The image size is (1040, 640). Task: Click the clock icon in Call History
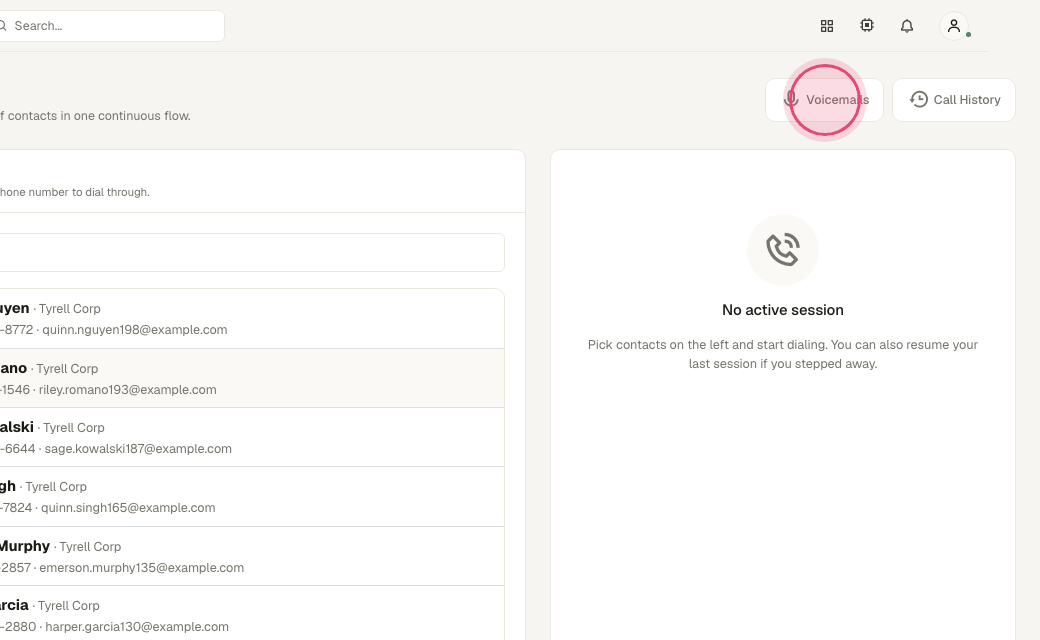click(919, 99)
